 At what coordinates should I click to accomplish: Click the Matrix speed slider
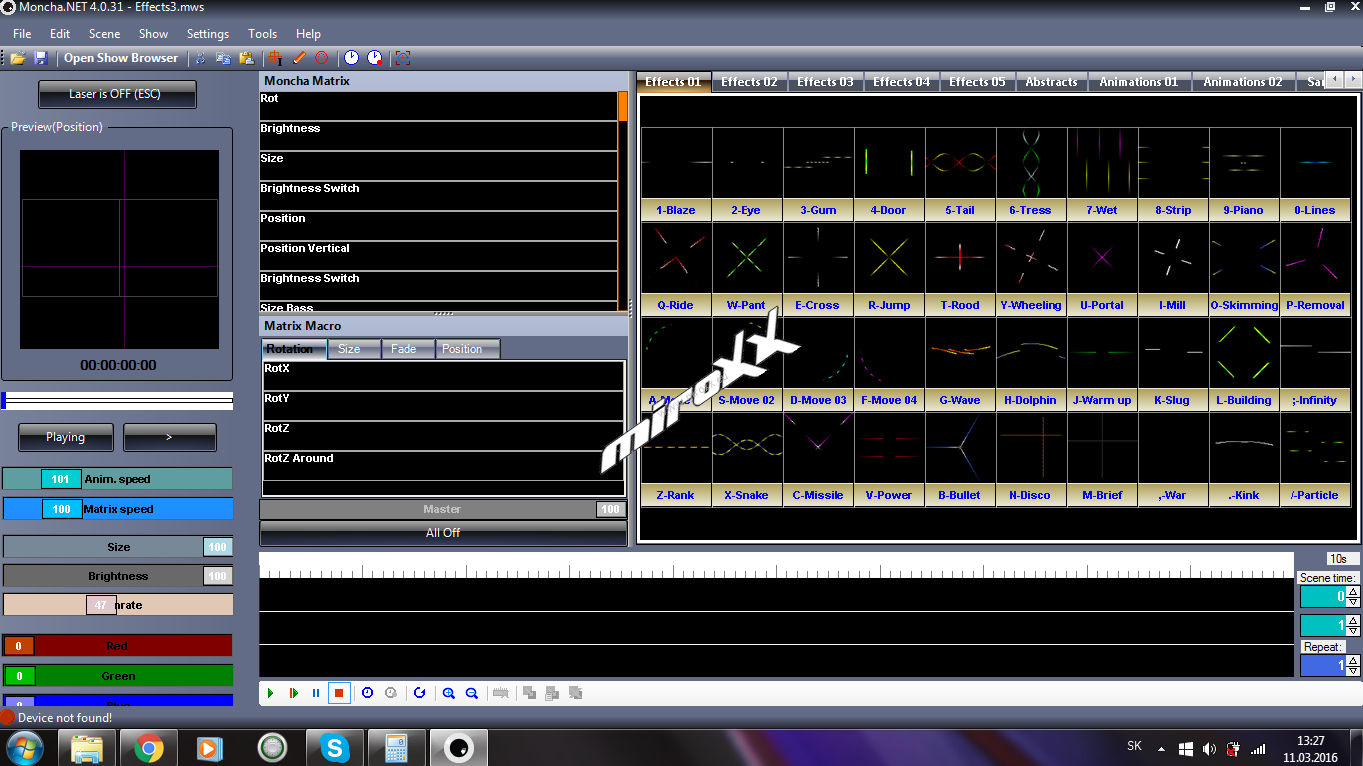[x=117, y=509]
